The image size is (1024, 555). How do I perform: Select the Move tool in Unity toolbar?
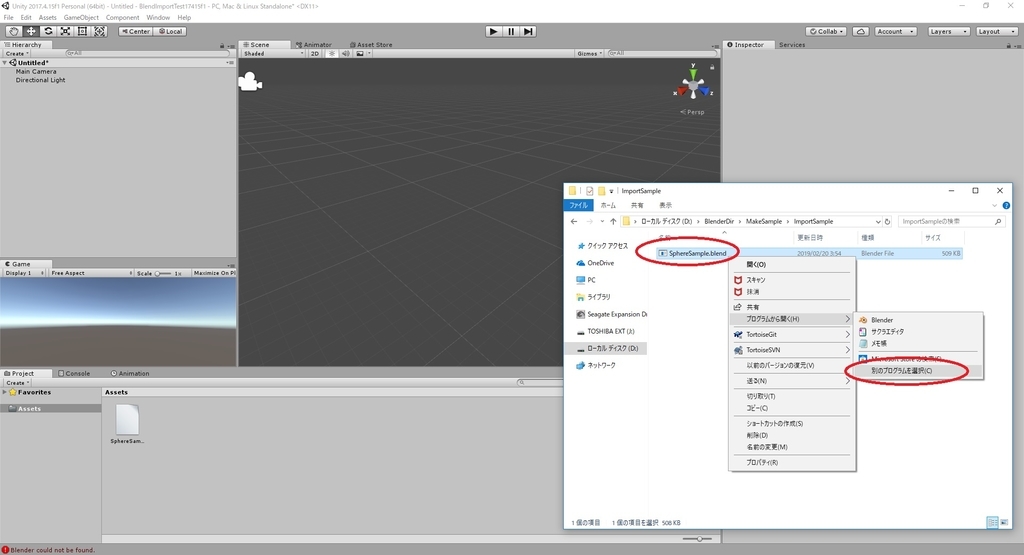pos(31,31)
